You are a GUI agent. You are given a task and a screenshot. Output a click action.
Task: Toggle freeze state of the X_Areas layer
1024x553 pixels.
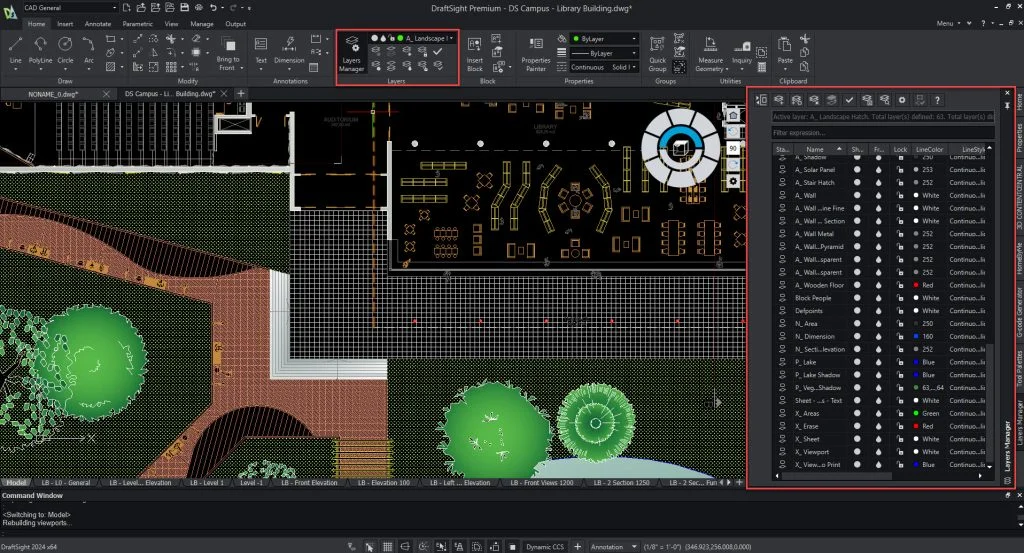click(878, 413)
